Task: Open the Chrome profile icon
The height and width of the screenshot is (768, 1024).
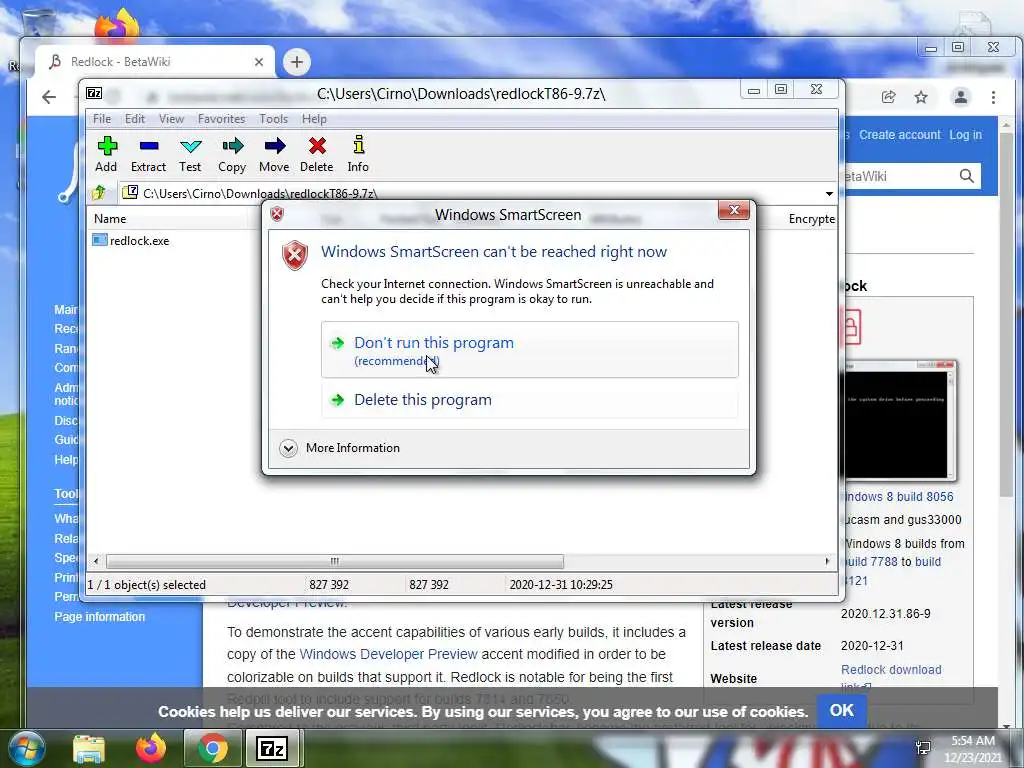Action: [961, 97]
